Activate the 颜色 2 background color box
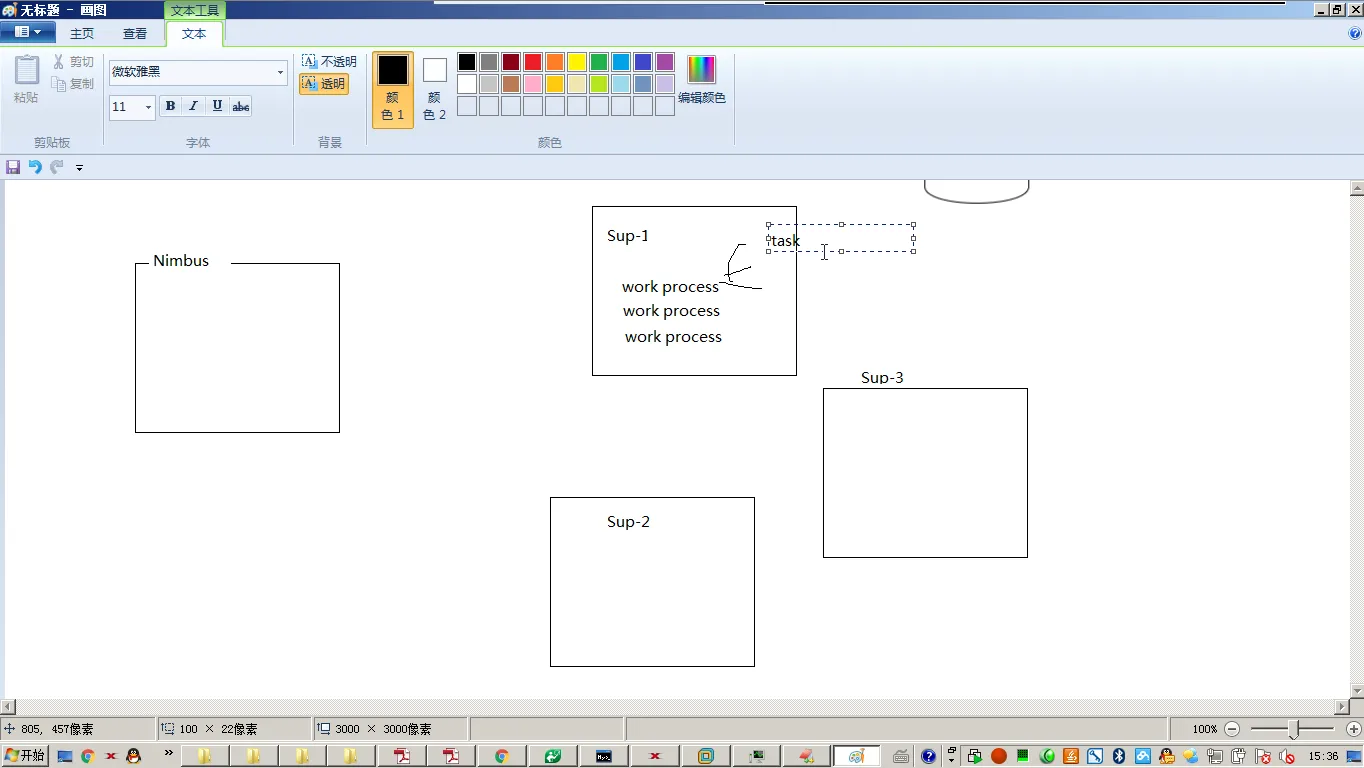Image resolution: width=1364 pixels, height=768 pixels. [x=435, y=90]
